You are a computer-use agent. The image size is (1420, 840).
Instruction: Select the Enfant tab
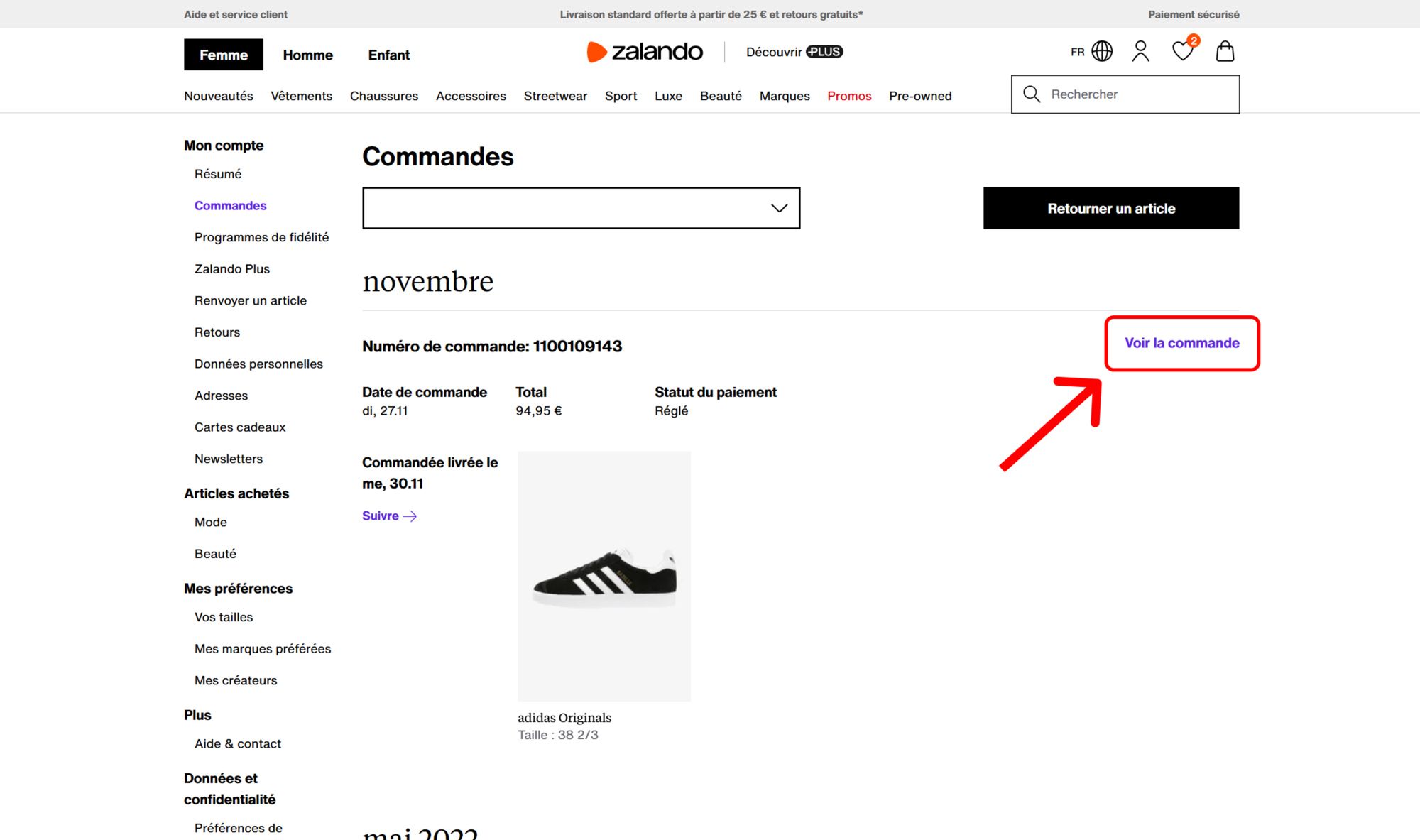(388, 55)
